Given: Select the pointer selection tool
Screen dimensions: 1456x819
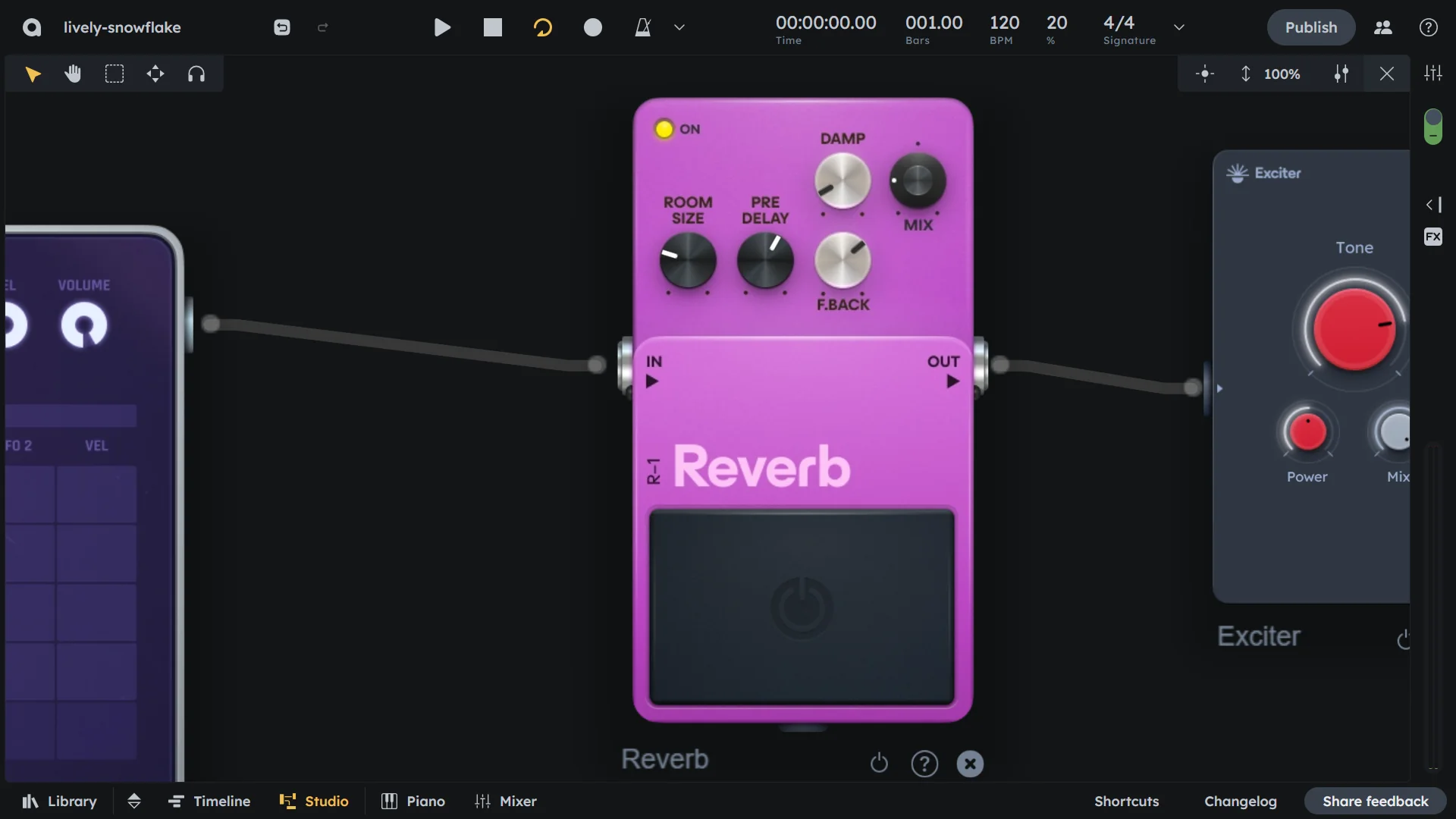Looking at the screenshot, I should tap(33, 74).
